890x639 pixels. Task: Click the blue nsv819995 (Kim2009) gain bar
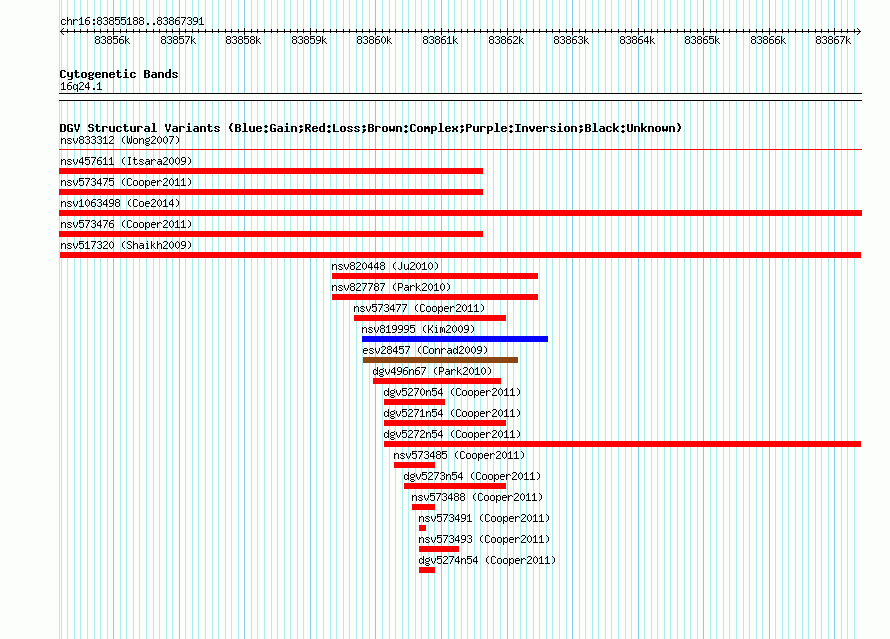click(455, 339)
